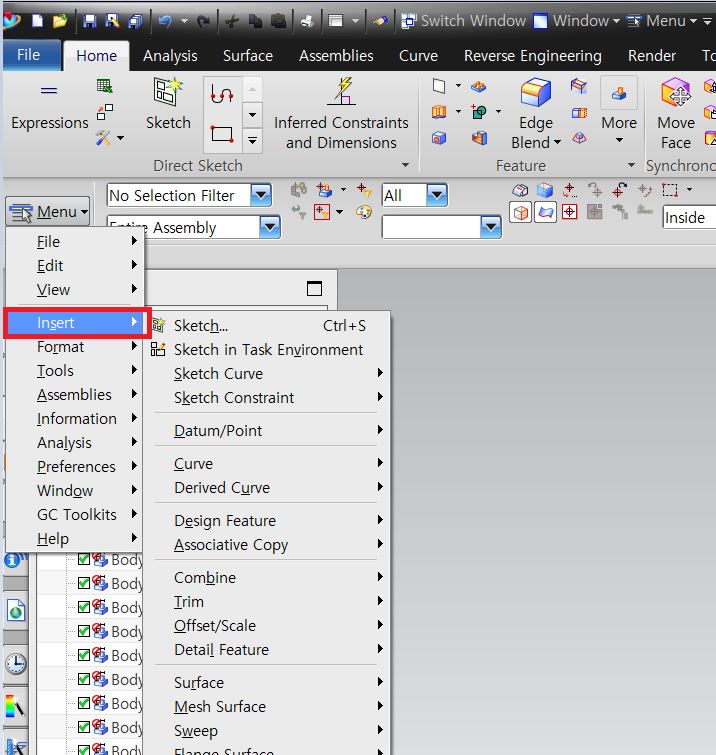Open the History clock sidebar icon
Screen dimensions: 716x755
[x=15, y=663]
